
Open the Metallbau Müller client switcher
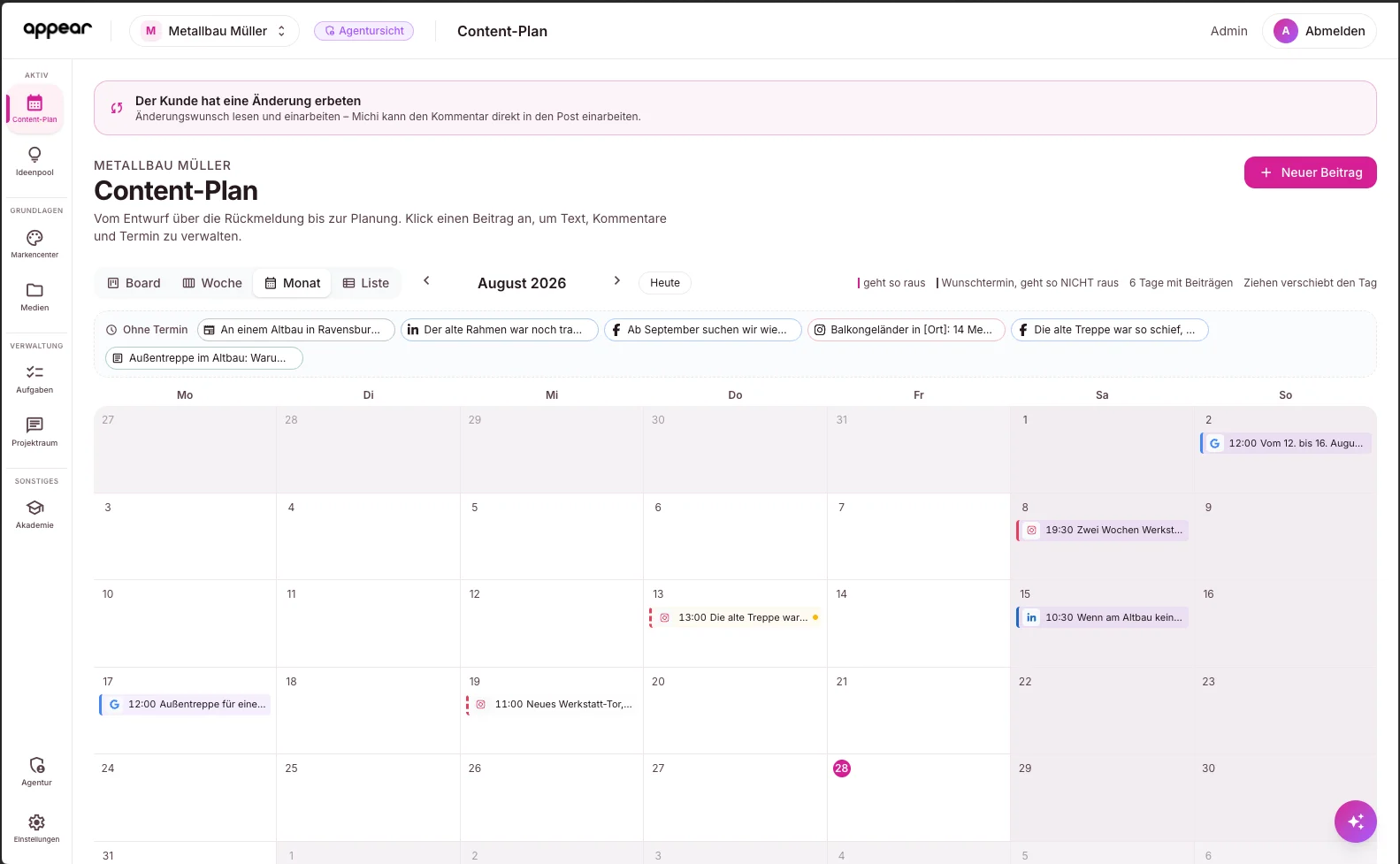214,31
